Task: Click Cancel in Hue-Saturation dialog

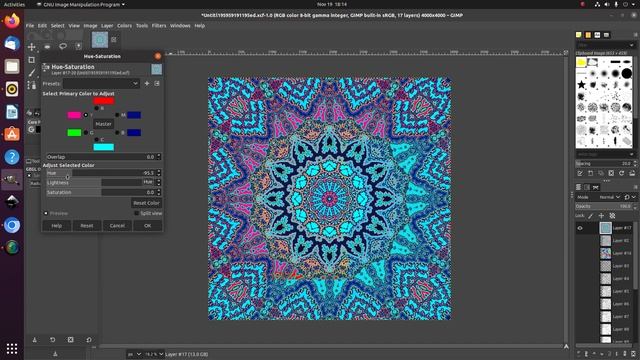Action: (117, 225)
